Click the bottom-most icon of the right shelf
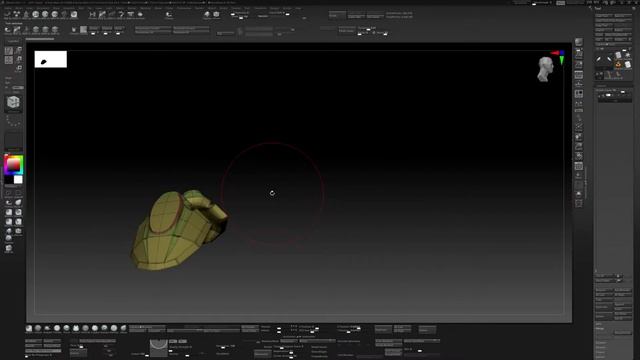 point(579,204)
